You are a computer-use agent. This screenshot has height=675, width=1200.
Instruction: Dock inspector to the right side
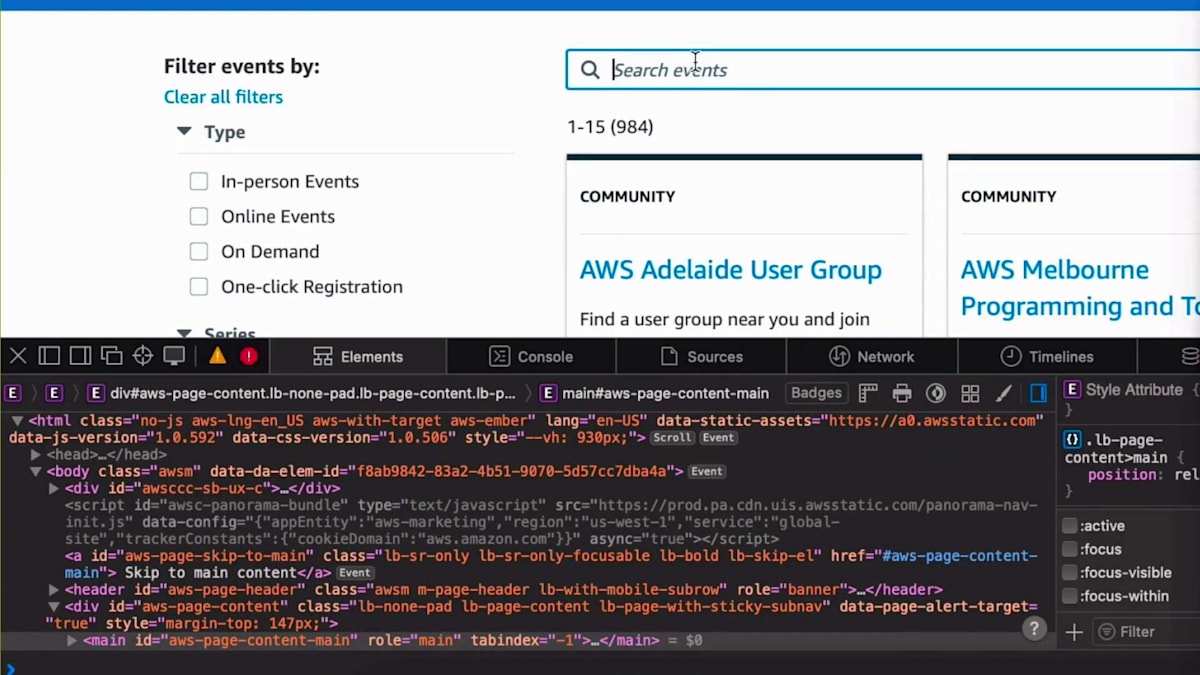click(x=80, y=356)
